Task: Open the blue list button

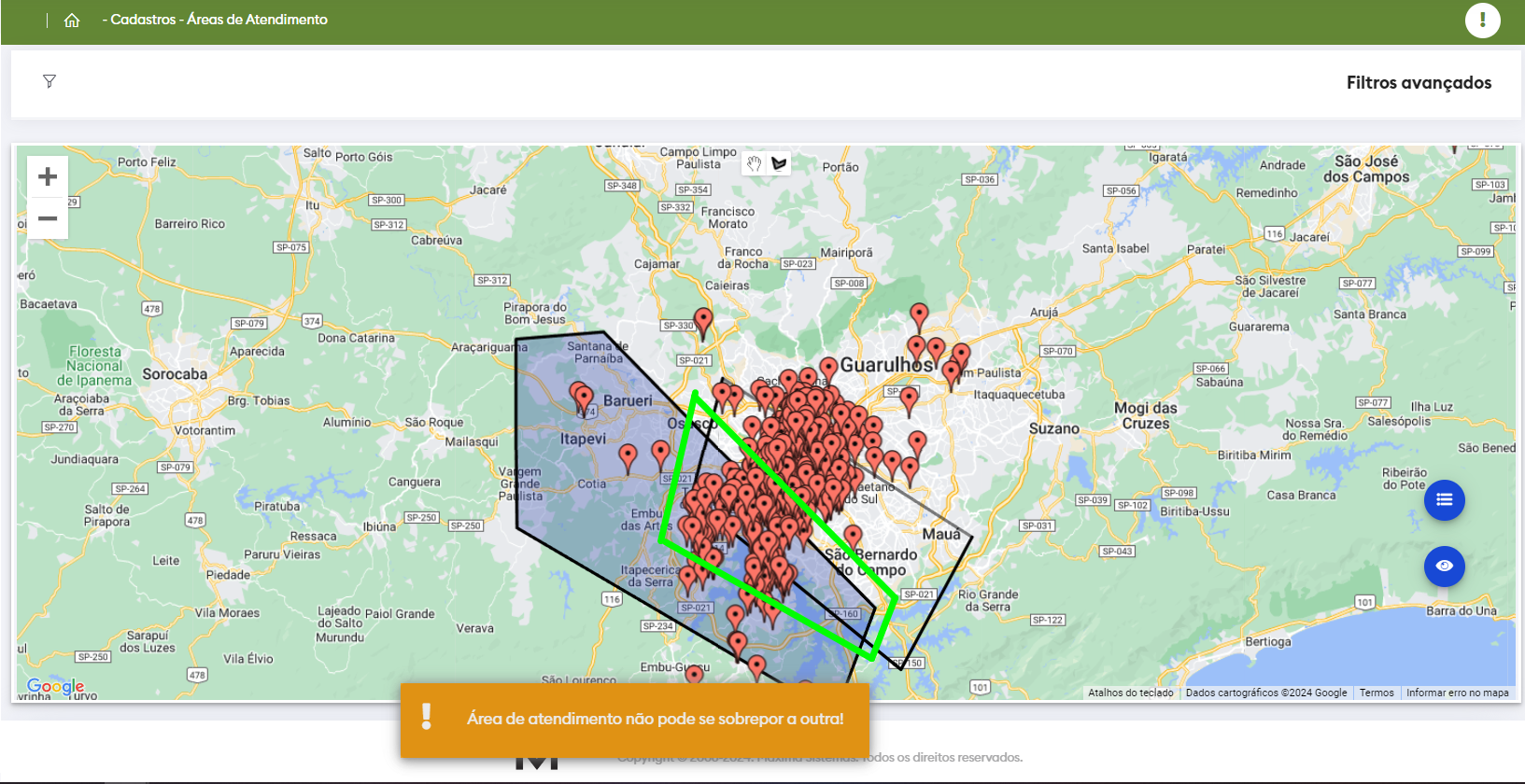Action: pos(1444,499)
